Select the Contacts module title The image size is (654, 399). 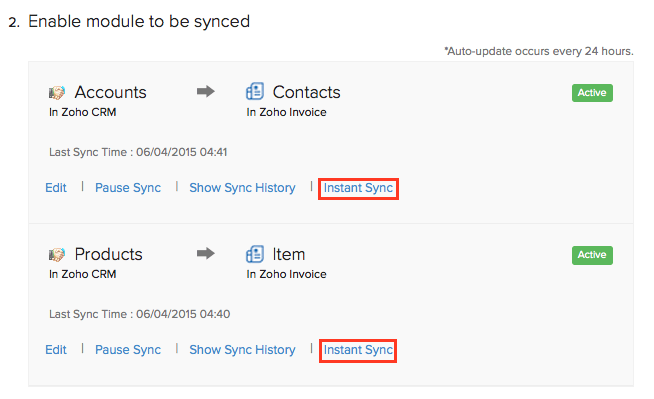tap(307, 92)
